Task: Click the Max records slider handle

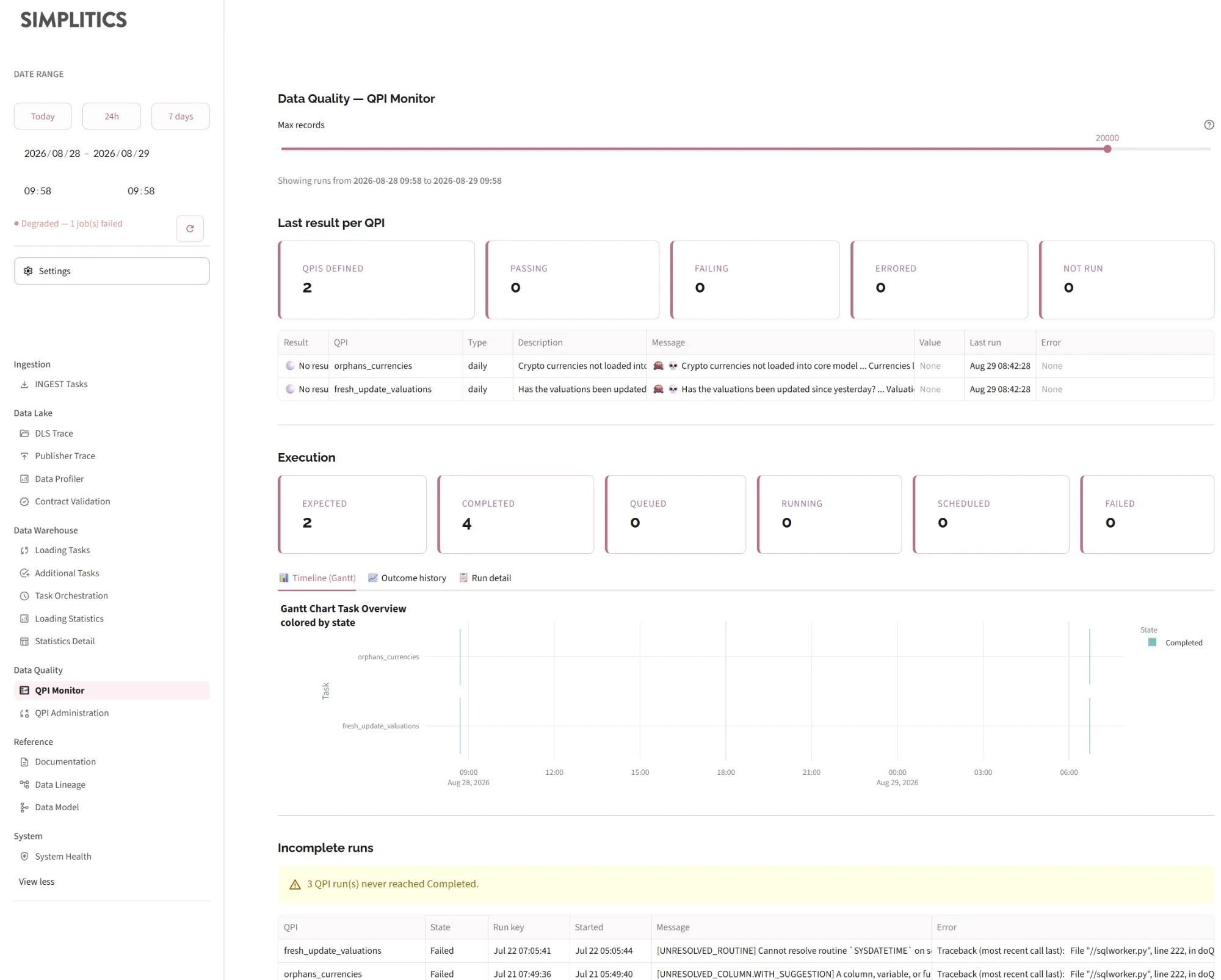Action: click(1107, 149)
